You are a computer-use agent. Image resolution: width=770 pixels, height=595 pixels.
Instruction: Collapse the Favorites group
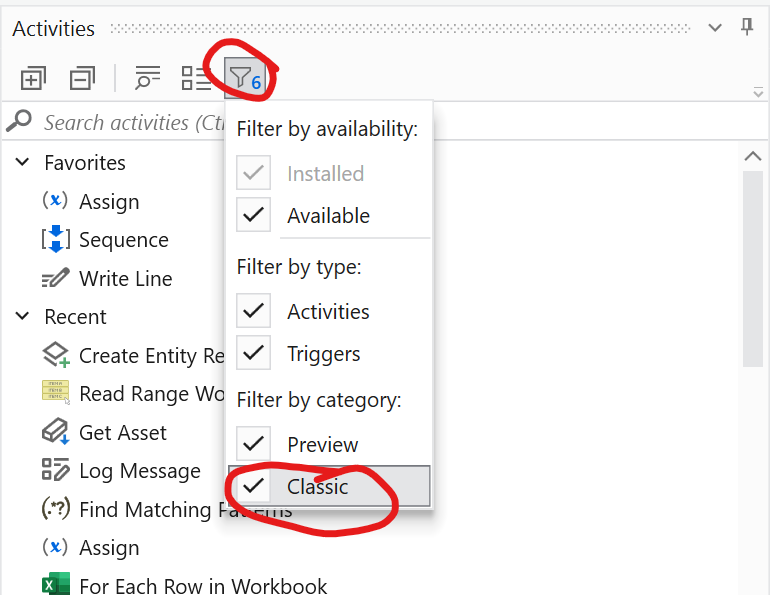point(23,162)
